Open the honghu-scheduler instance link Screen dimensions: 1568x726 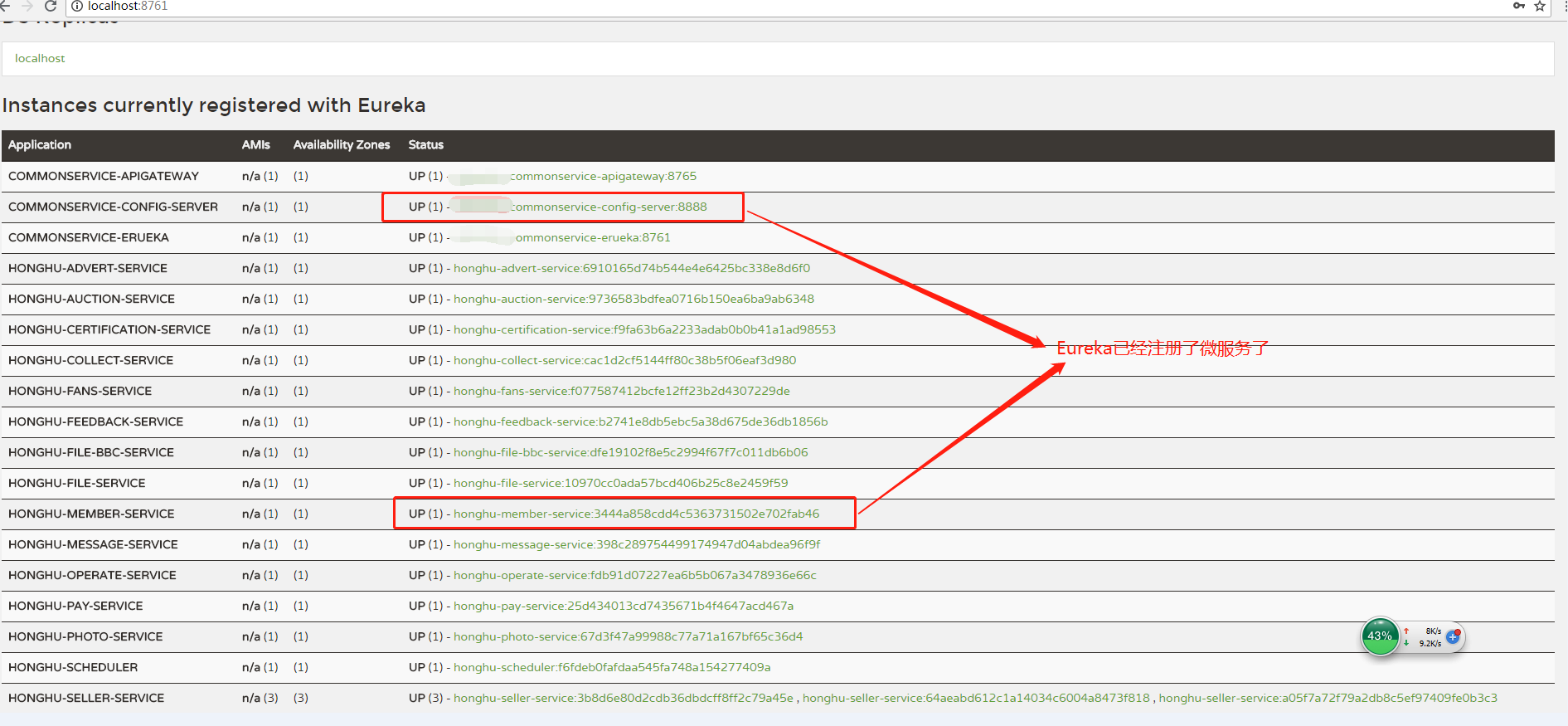coord(612,667)
